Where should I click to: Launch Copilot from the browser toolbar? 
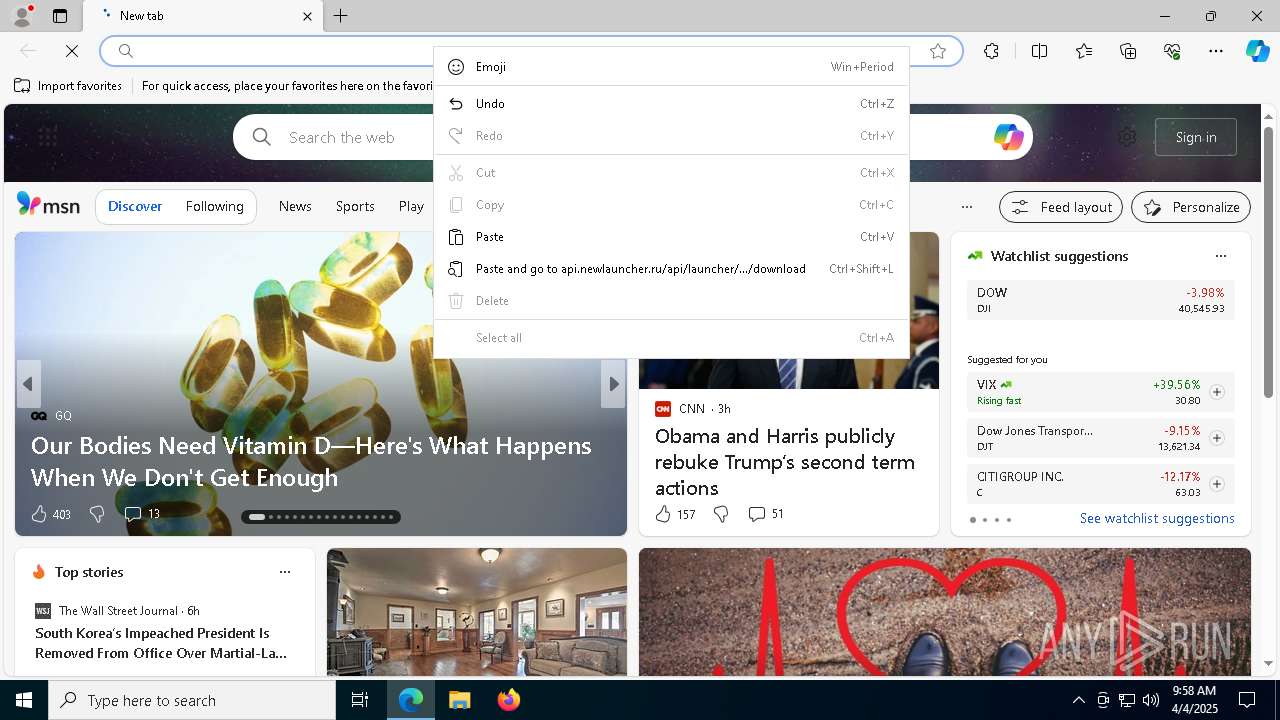[1257, 51]
